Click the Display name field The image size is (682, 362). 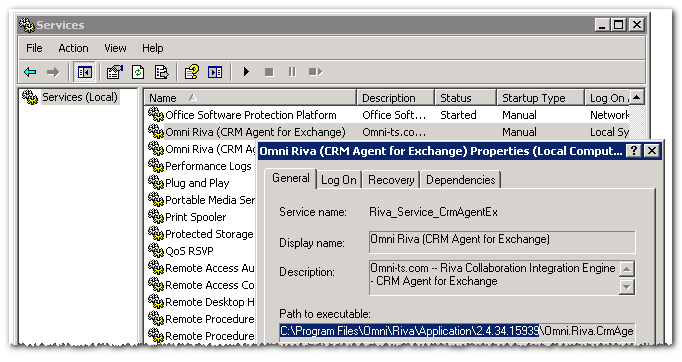tap(502, 242)
